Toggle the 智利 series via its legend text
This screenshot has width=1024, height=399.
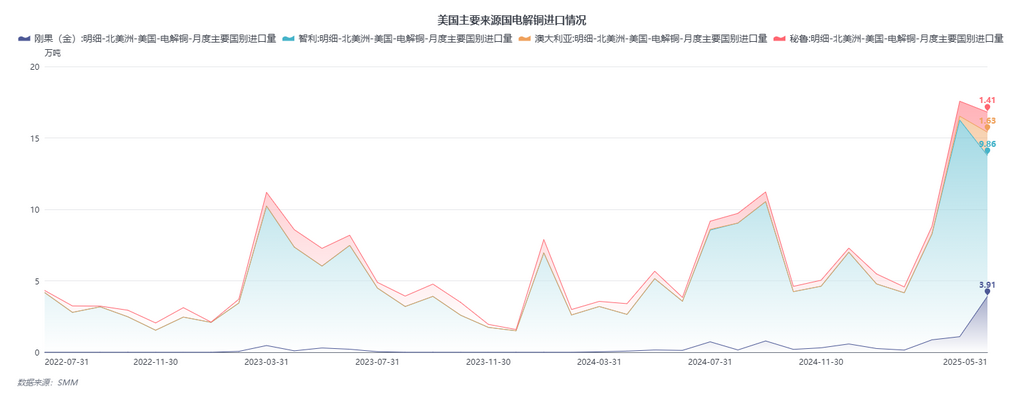(x=406, y=39)
